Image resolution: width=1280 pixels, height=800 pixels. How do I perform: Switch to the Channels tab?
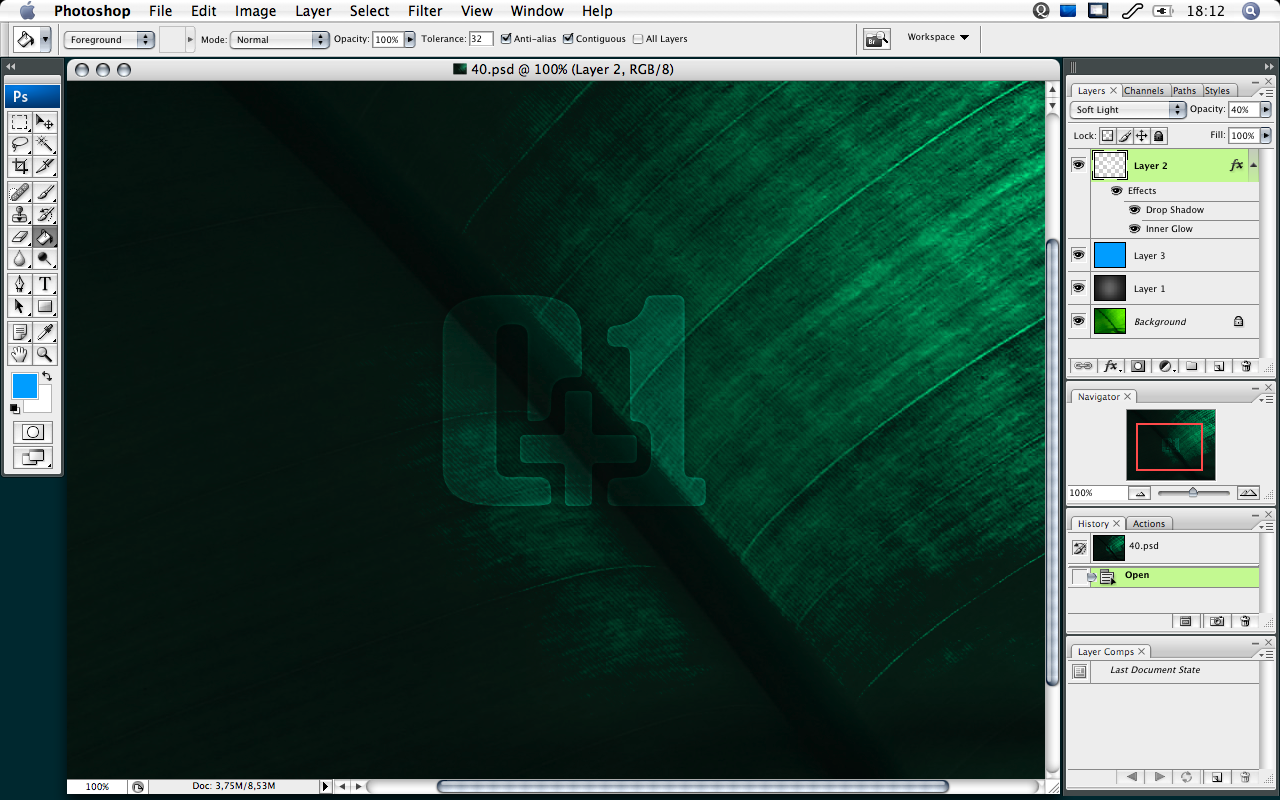[x=1143, y=91]
